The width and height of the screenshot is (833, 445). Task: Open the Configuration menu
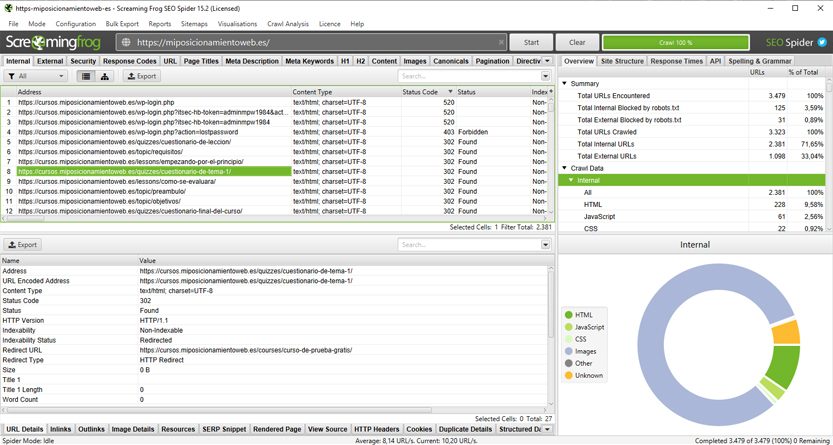(75, 24)
